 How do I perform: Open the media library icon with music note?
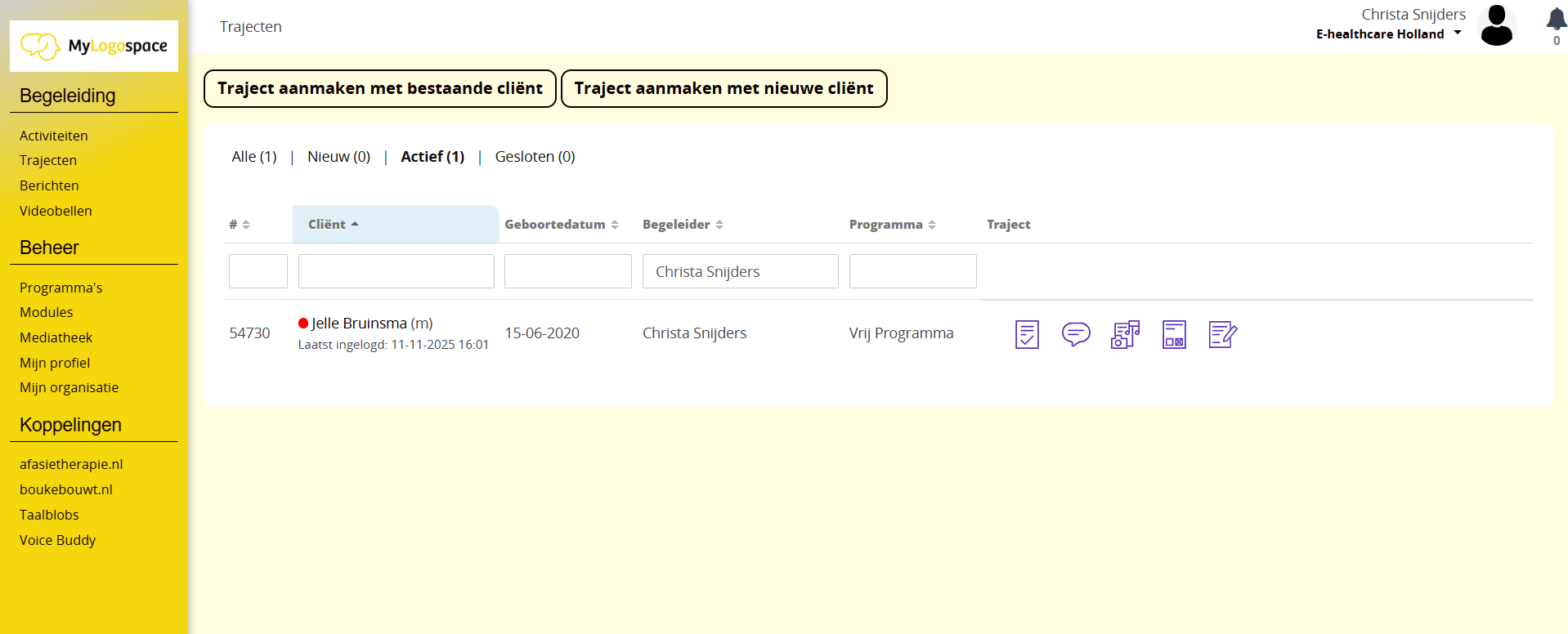point(1125,334)
